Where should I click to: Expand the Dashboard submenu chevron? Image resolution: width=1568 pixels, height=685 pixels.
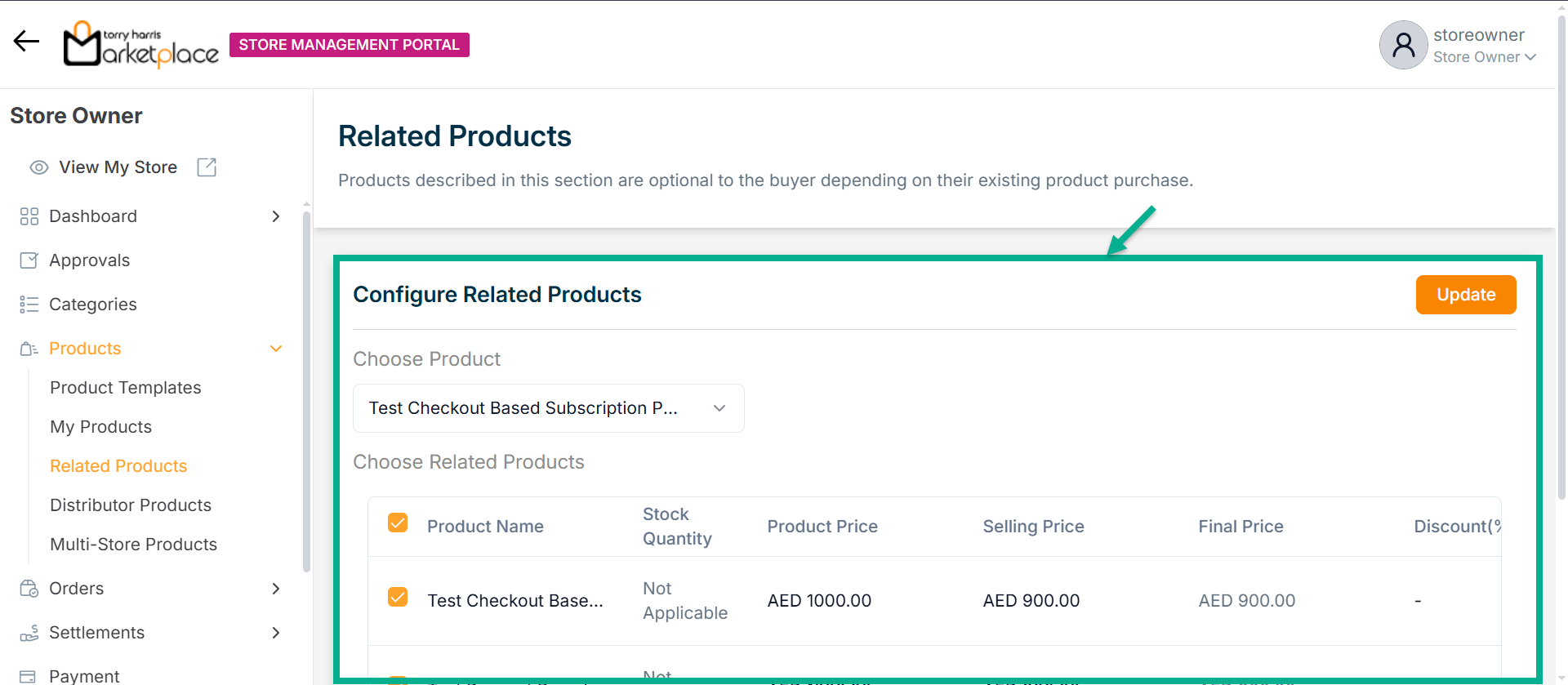pos(276,216)
